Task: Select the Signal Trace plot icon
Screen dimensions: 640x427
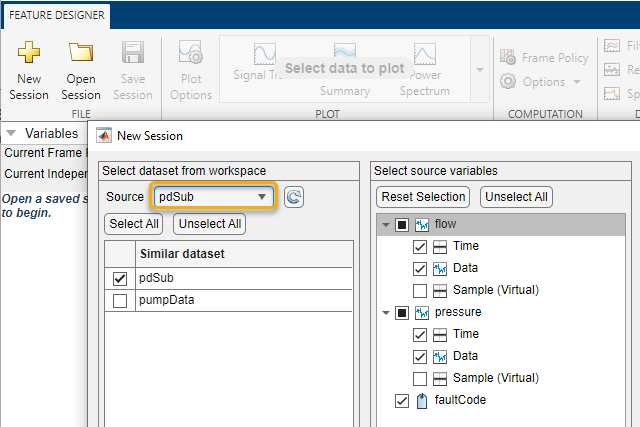Action: click(x=265, y=54)
